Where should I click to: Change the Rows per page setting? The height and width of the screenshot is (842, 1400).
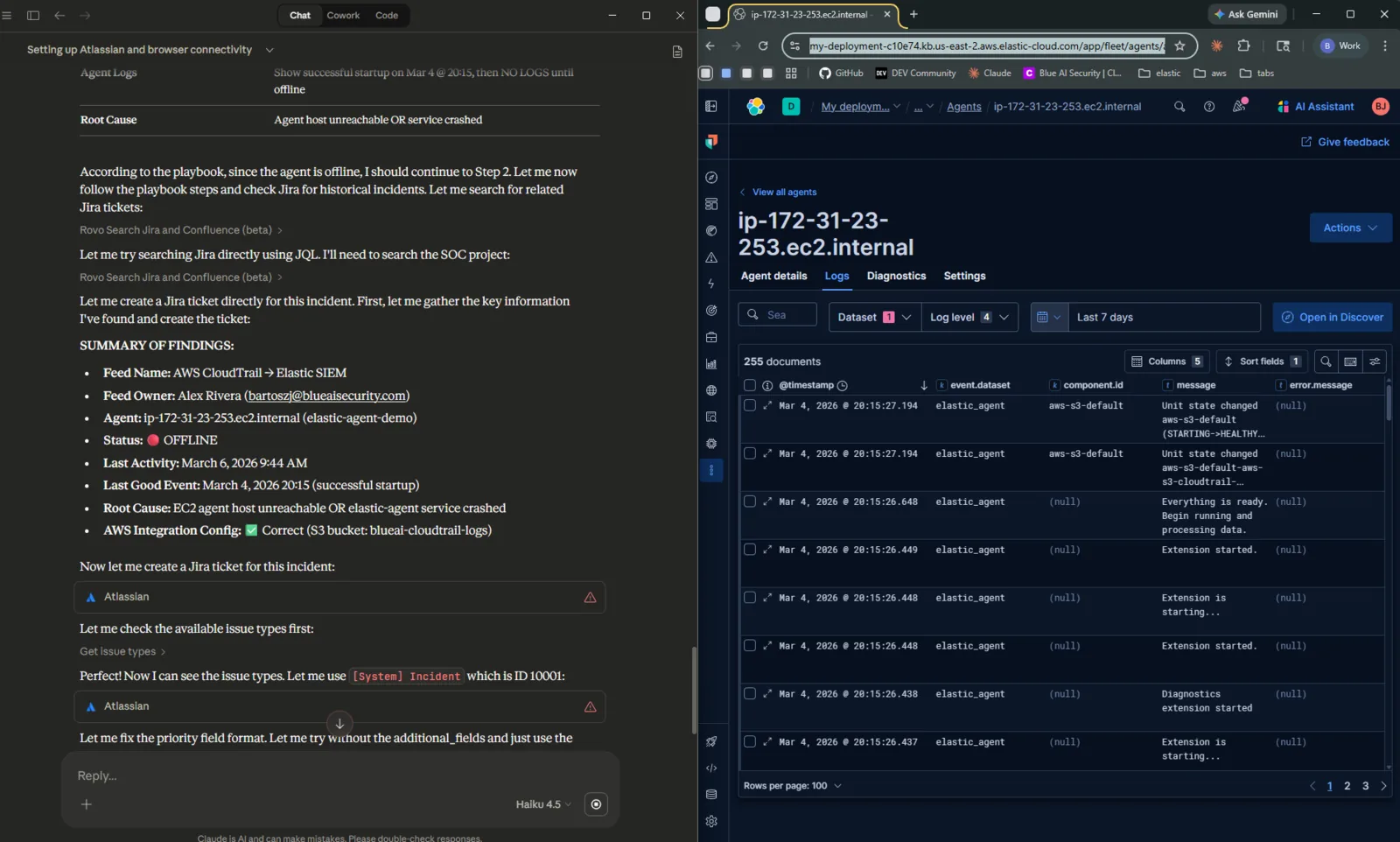pos(793,786)
